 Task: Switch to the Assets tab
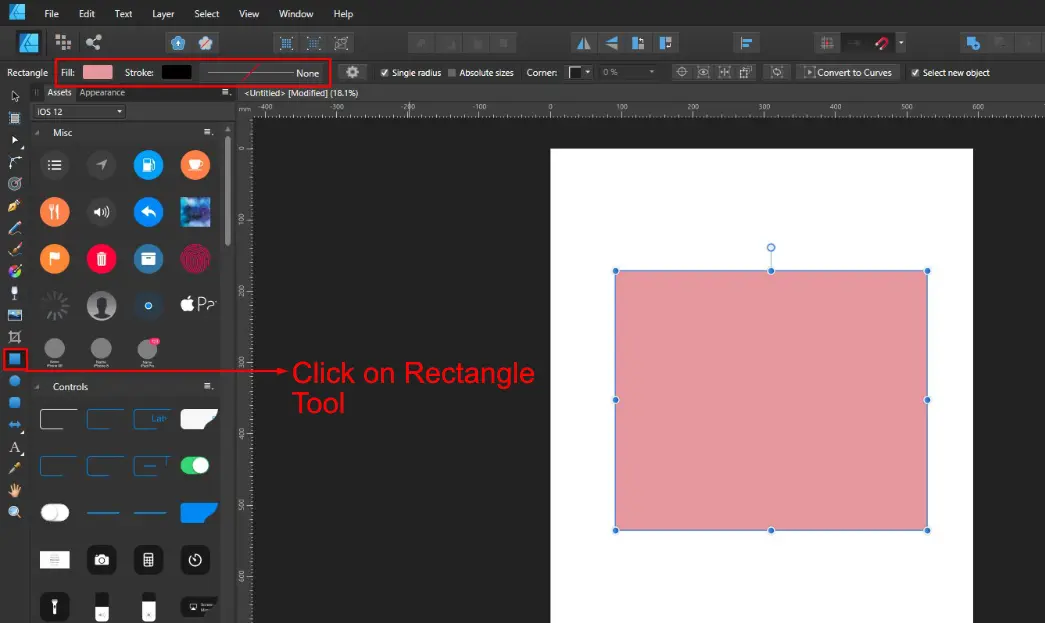point(59,93)
